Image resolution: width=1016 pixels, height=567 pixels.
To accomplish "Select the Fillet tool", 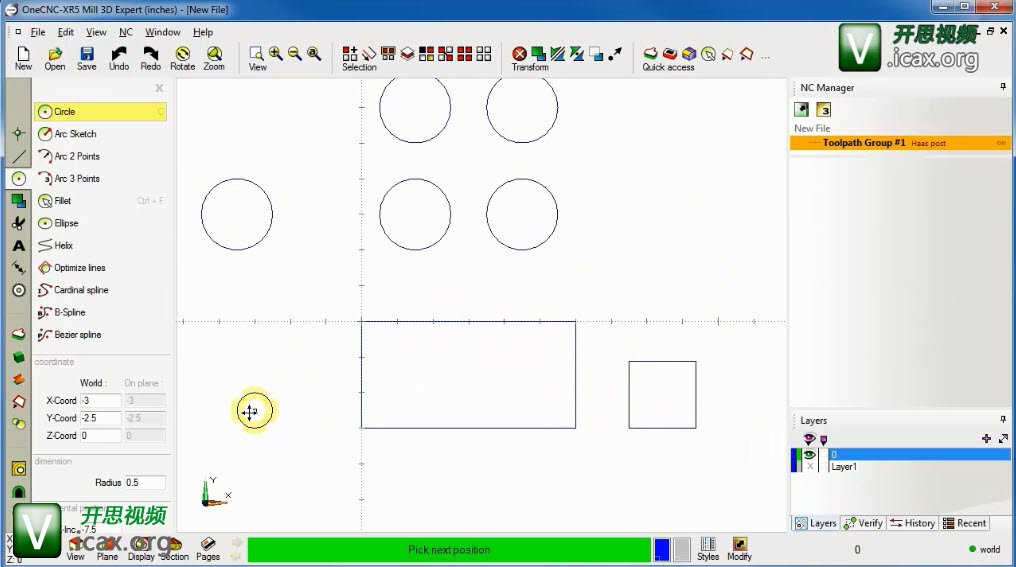I will click(100, 201).
